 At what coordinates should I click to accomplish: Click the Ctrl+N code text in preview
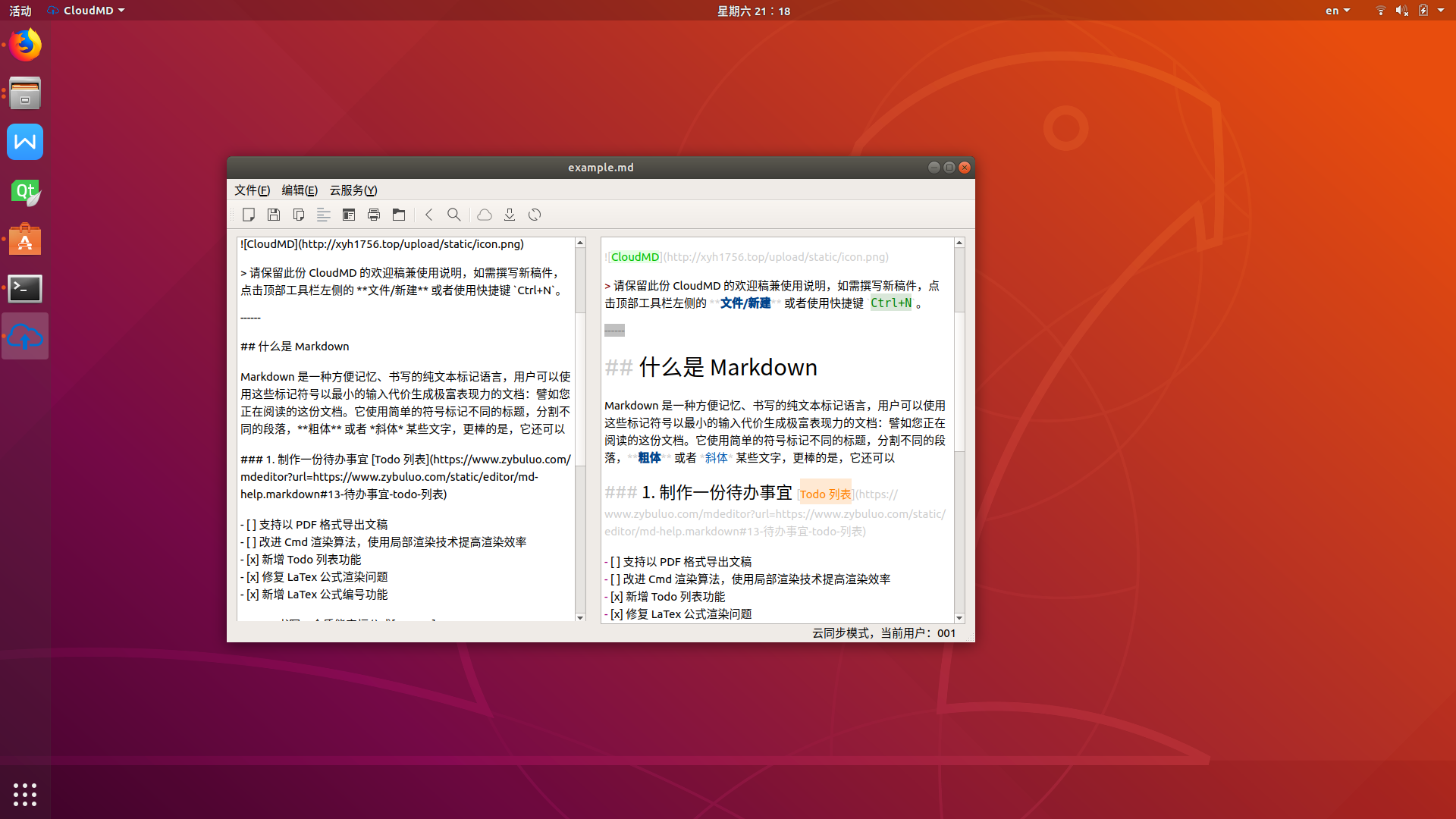(x=891, y=303)
